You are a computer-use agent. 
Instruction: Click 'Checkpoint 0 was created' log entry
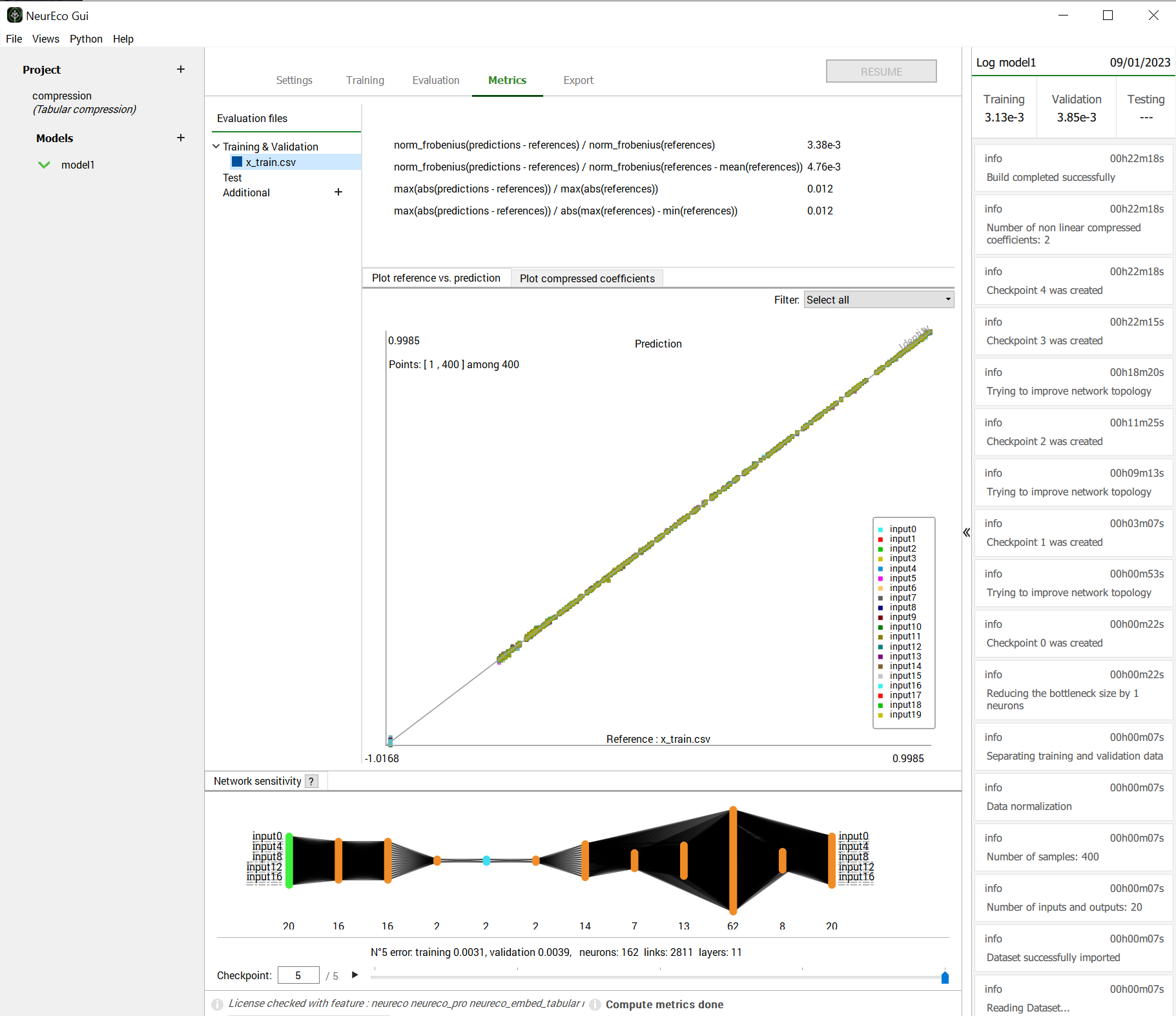[x=1073, y=634]
